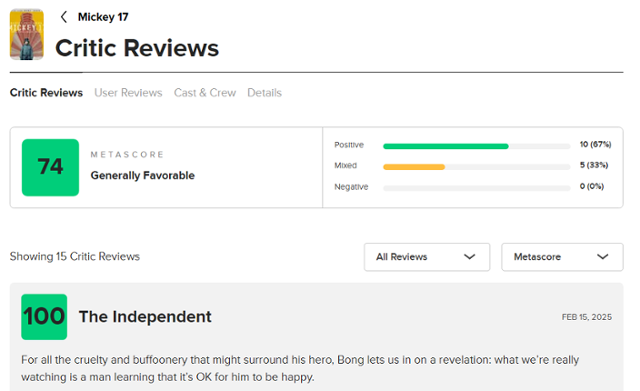640x391 pixels.
Task: Click the chevron arrow in Metascore sort box
Action: tap(602, 257)
